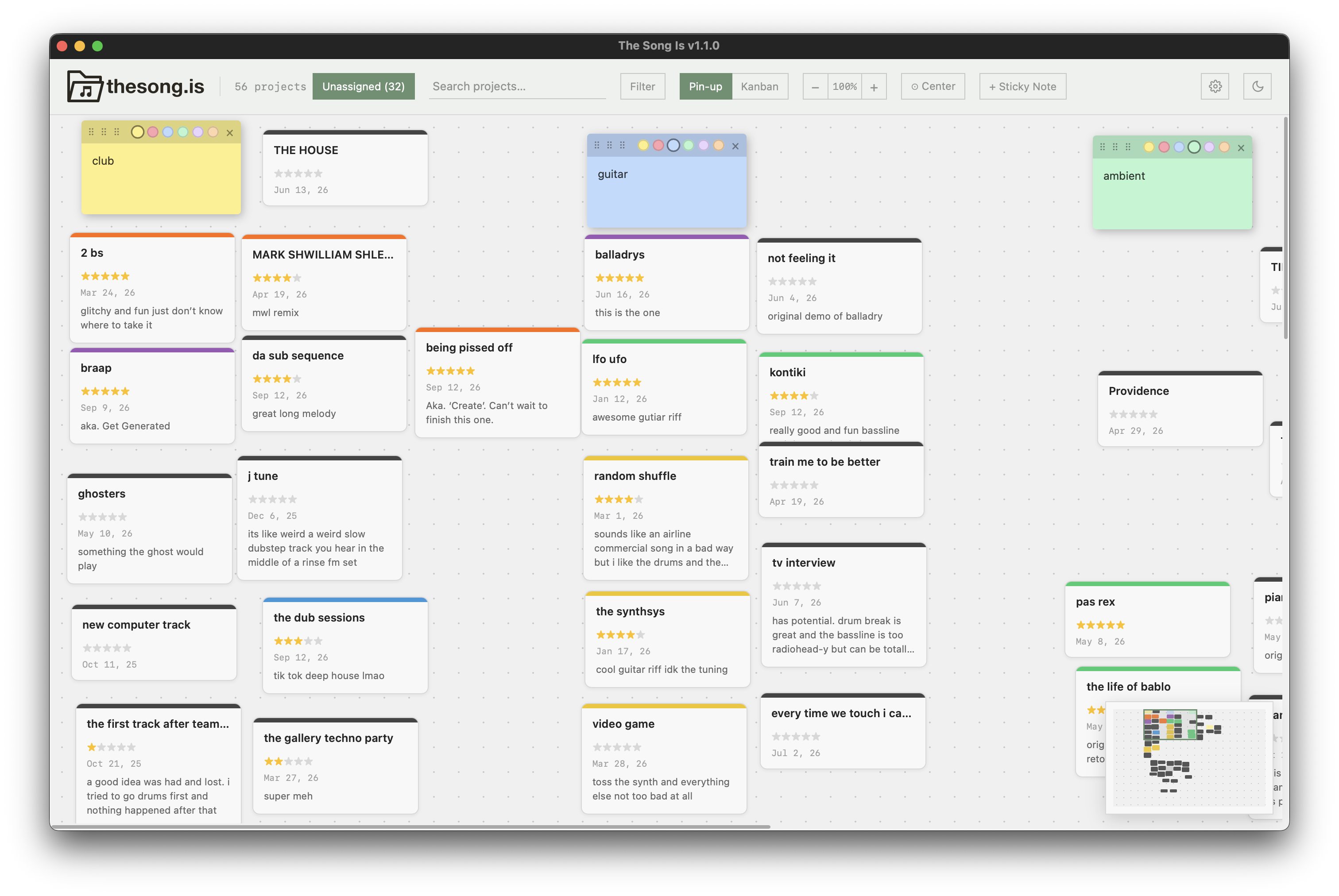Open the pas rex project card
Viewport: 1339px width, 896px height.
[1148, 619]
